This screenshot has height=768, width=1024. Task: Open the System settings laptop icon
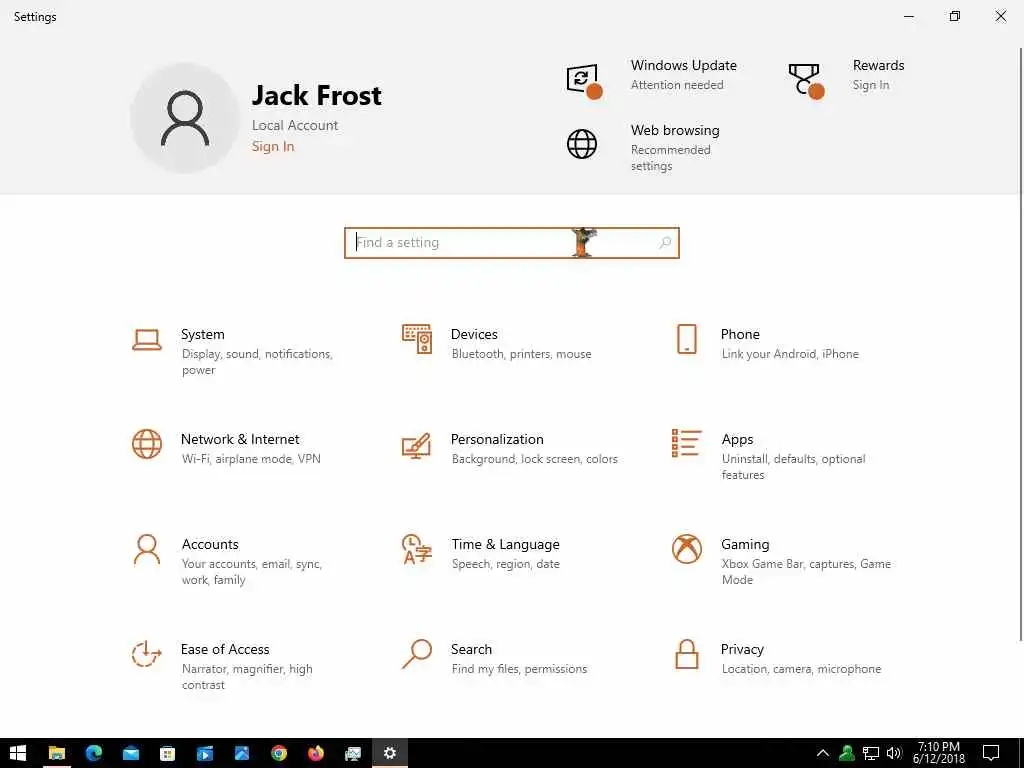pyautogui.click(x=147, y=340)
